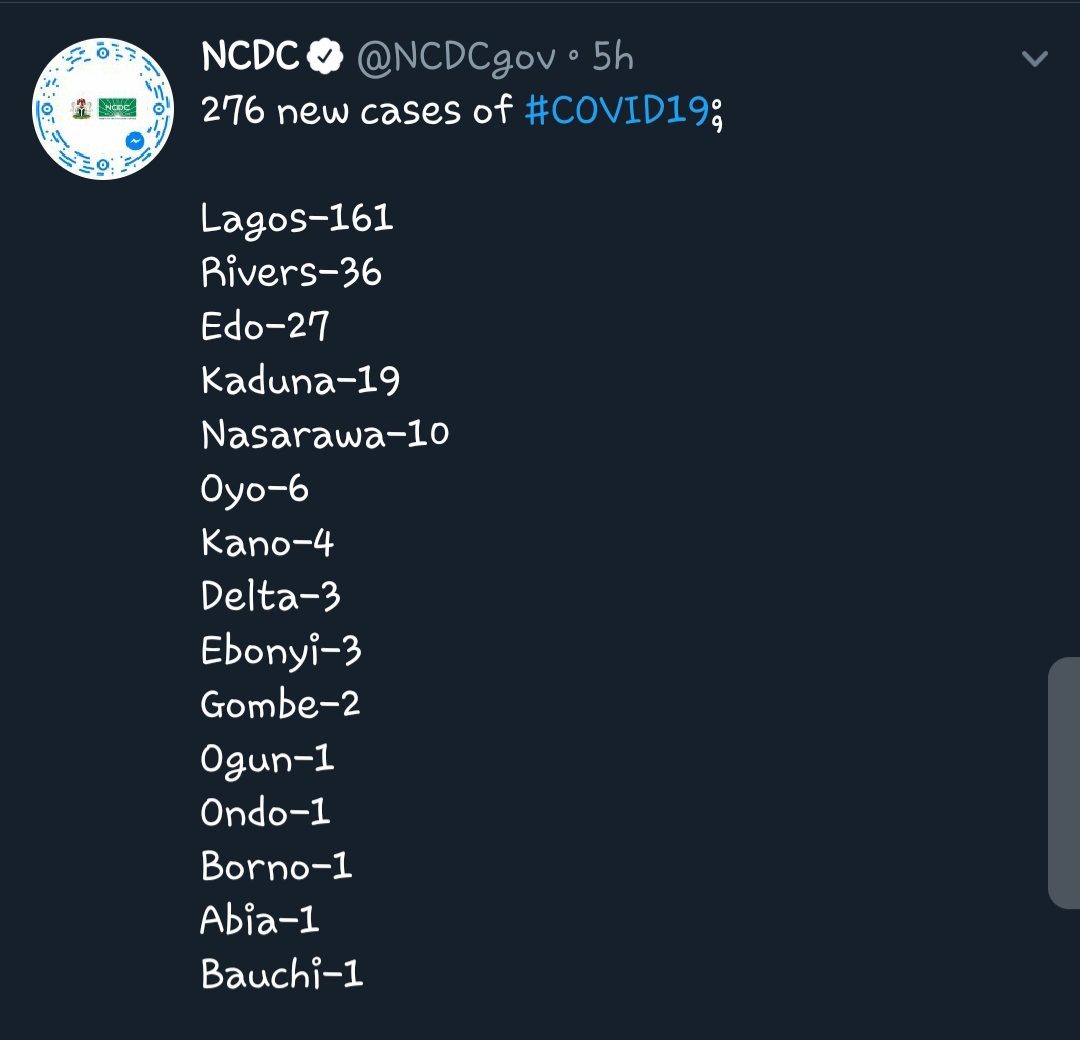Screen dimensions: 1080x1040
Task: Click the coat of arms emblem in the avatar
Action: (x=82, y=109)
